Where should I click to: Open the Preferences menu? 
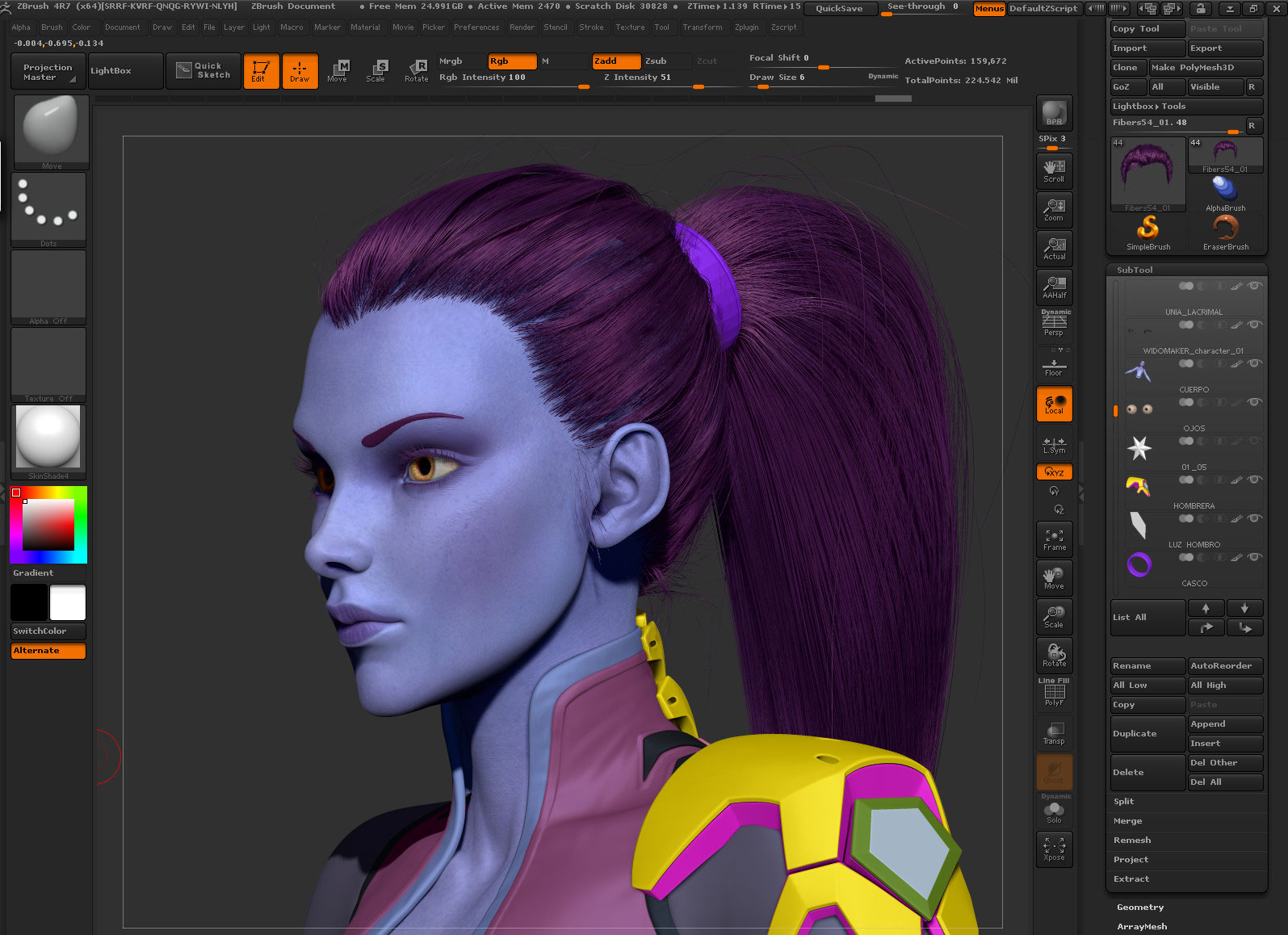[476, 27]
